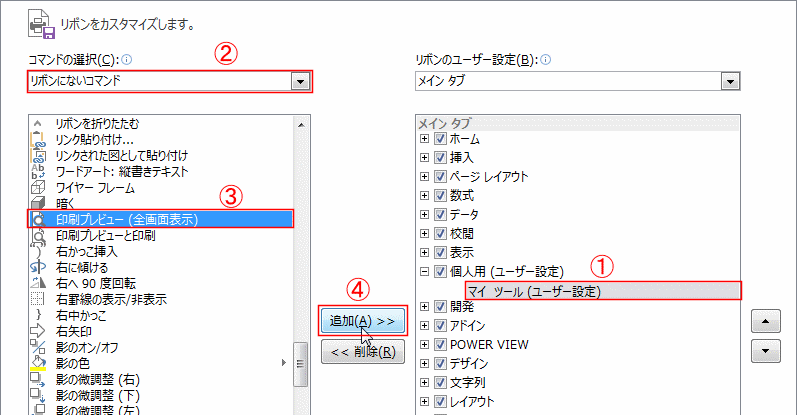Uncheck the 開発 tab checkbox
Viewport: 797px width, 415px height.
440,307
